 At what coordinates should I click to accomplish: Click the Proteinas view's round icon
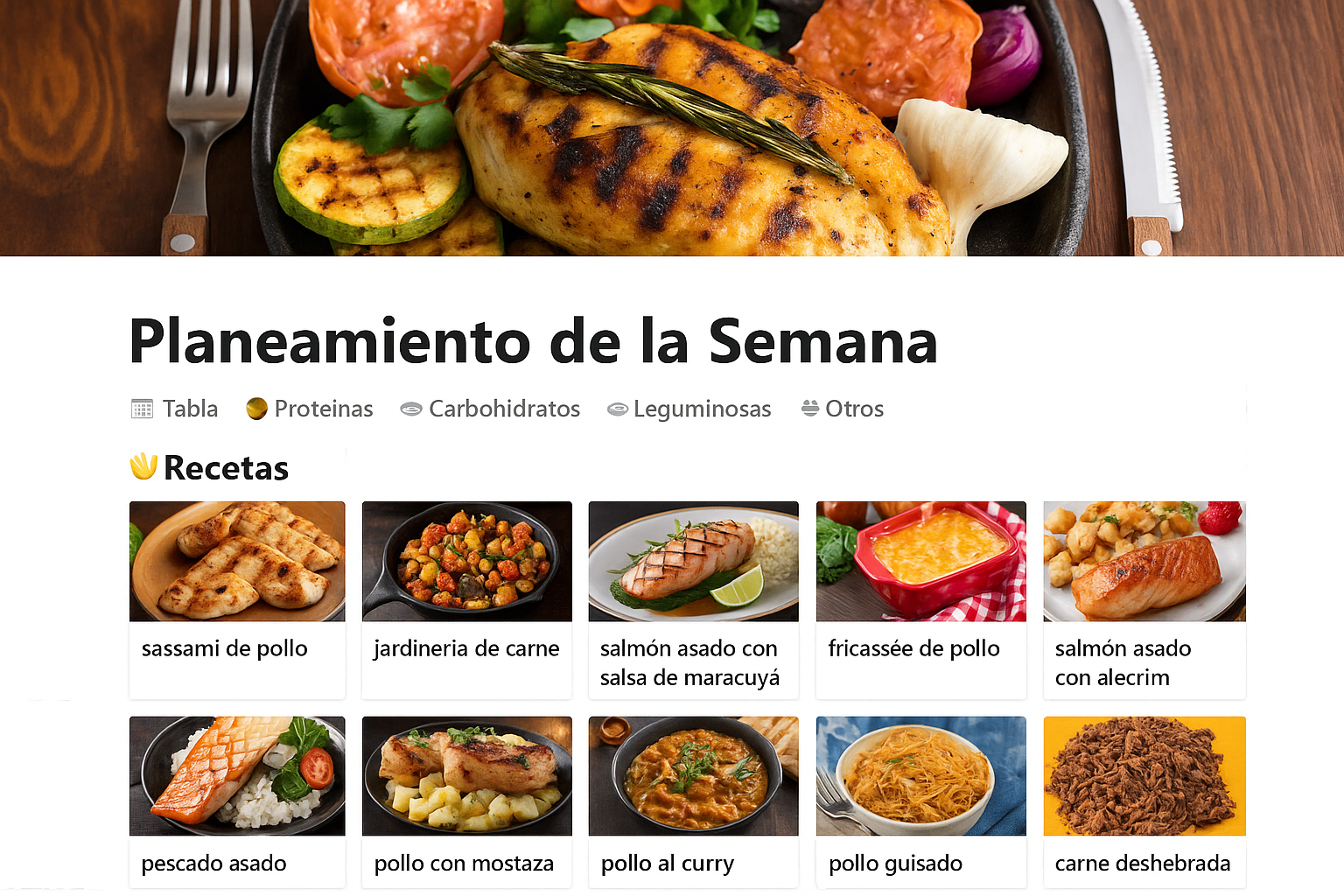pyautogui.click(x=256, y=409)
